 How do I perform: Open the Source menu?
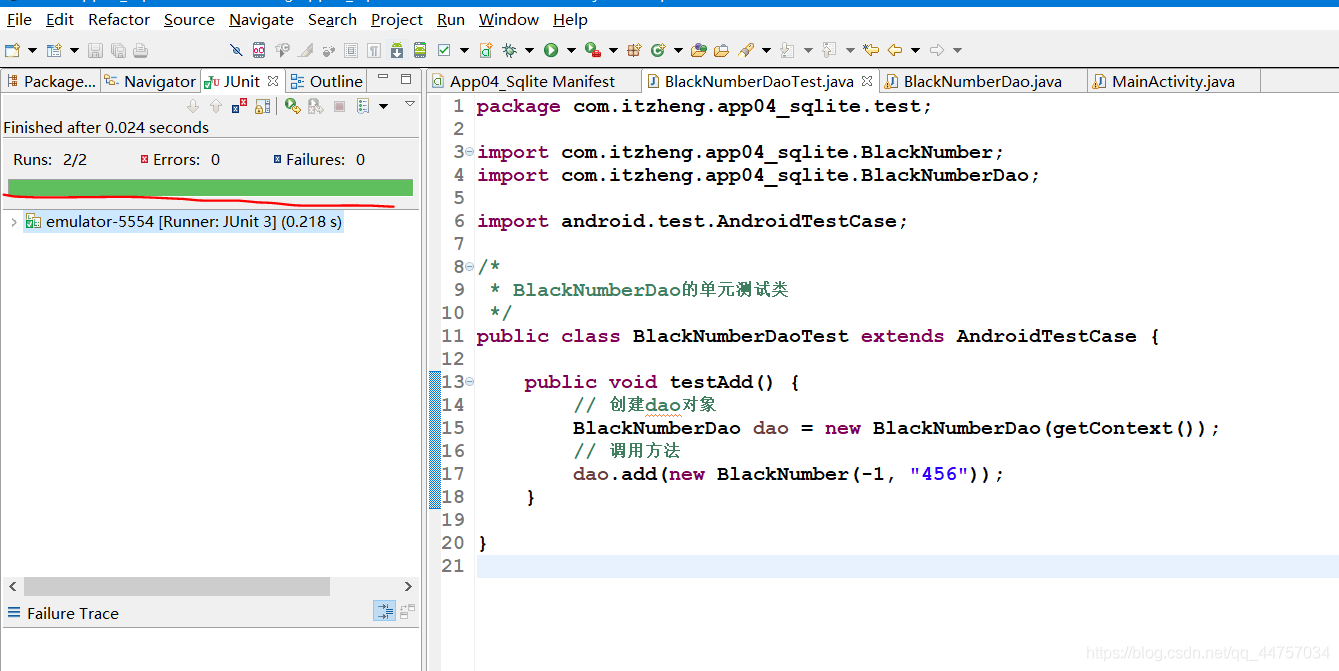click(189, 19)
